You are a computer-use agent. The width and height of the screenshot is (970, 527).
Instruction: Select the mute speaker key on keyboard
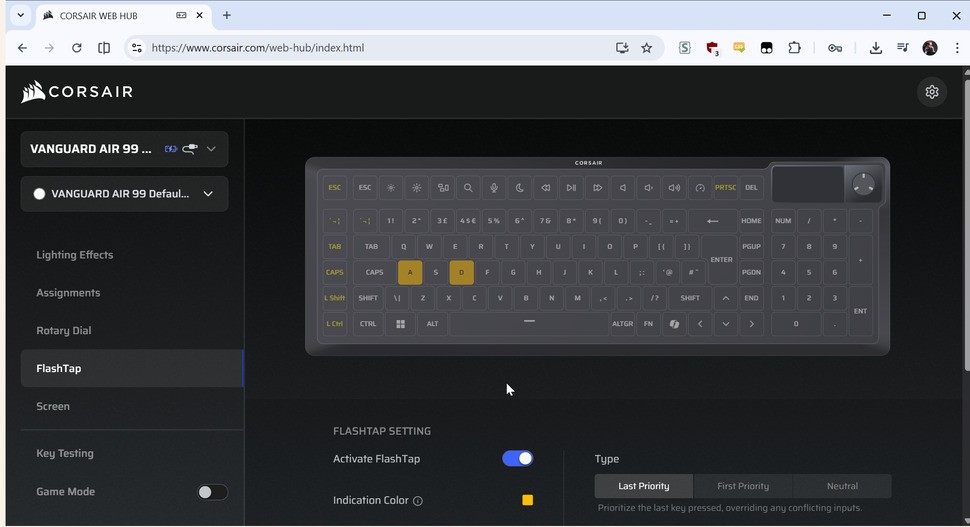[623, 187]
